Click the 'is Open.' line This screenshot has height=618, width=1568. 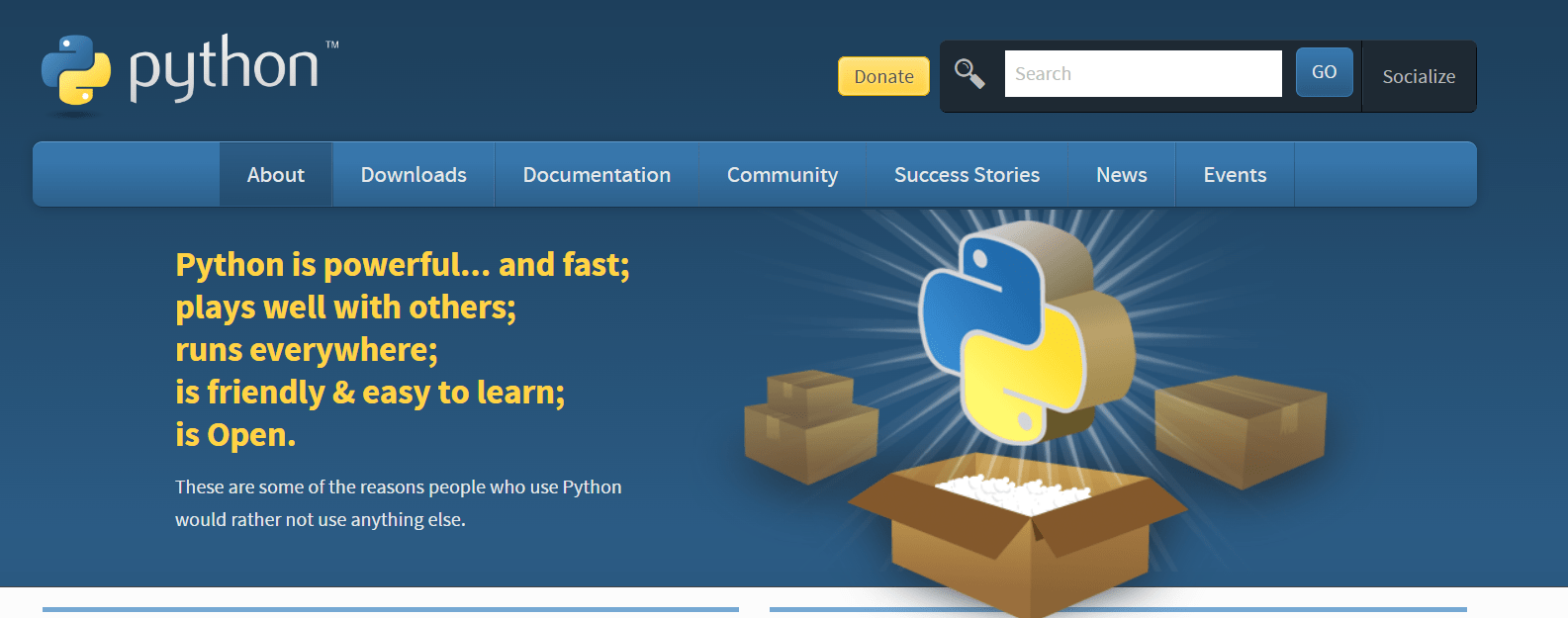[235, 435]
